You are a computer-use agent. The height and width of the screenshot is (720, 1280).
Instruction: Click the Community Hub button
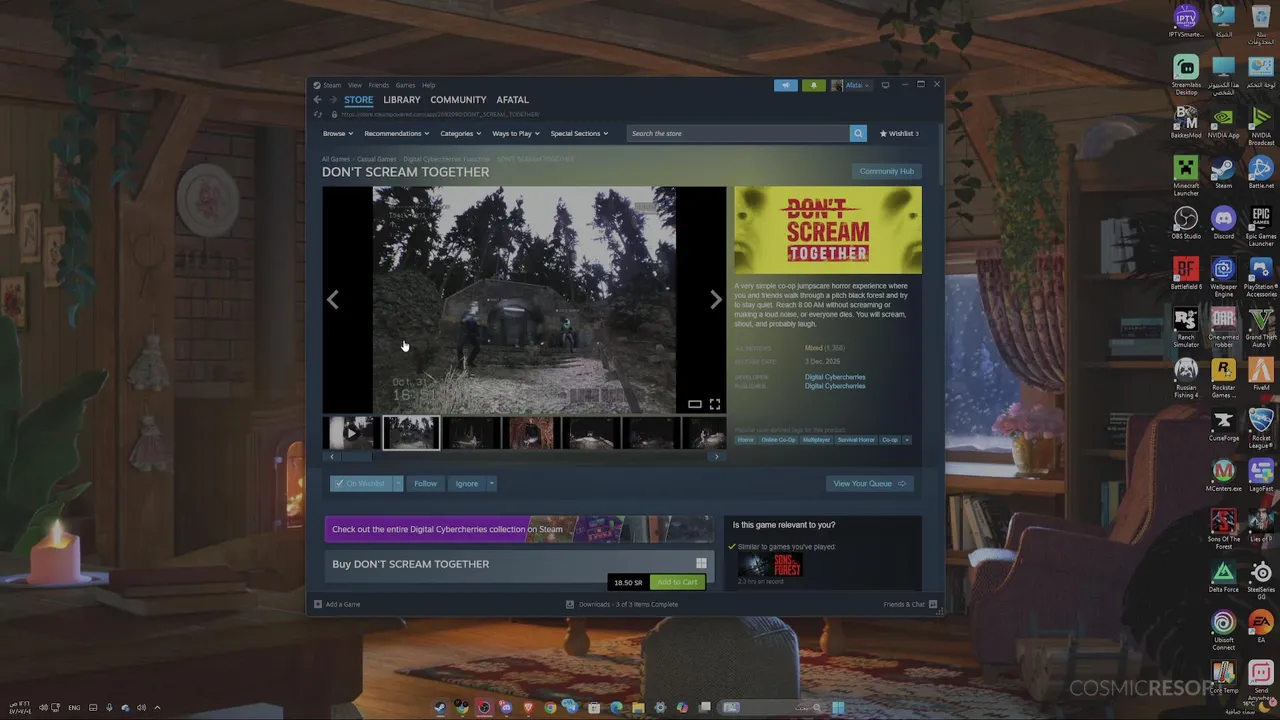coord(886,171)
